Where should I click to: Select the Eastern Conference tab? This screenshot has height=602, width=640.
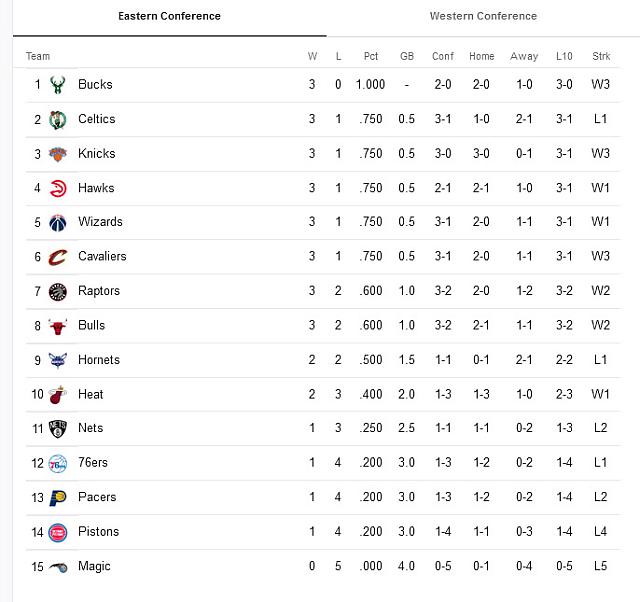(169, 16)
